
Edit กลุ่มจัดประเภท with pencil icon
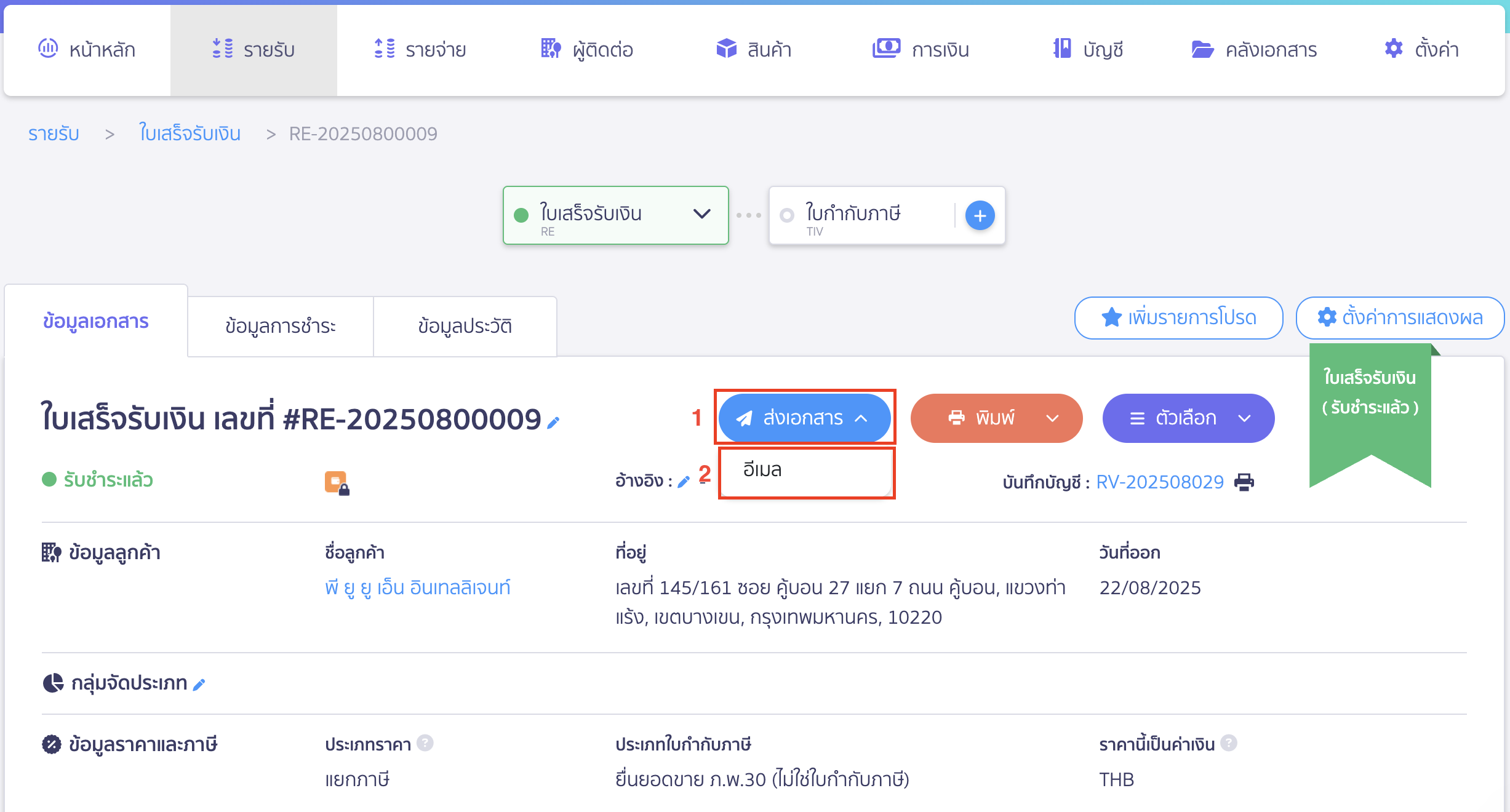199,685
